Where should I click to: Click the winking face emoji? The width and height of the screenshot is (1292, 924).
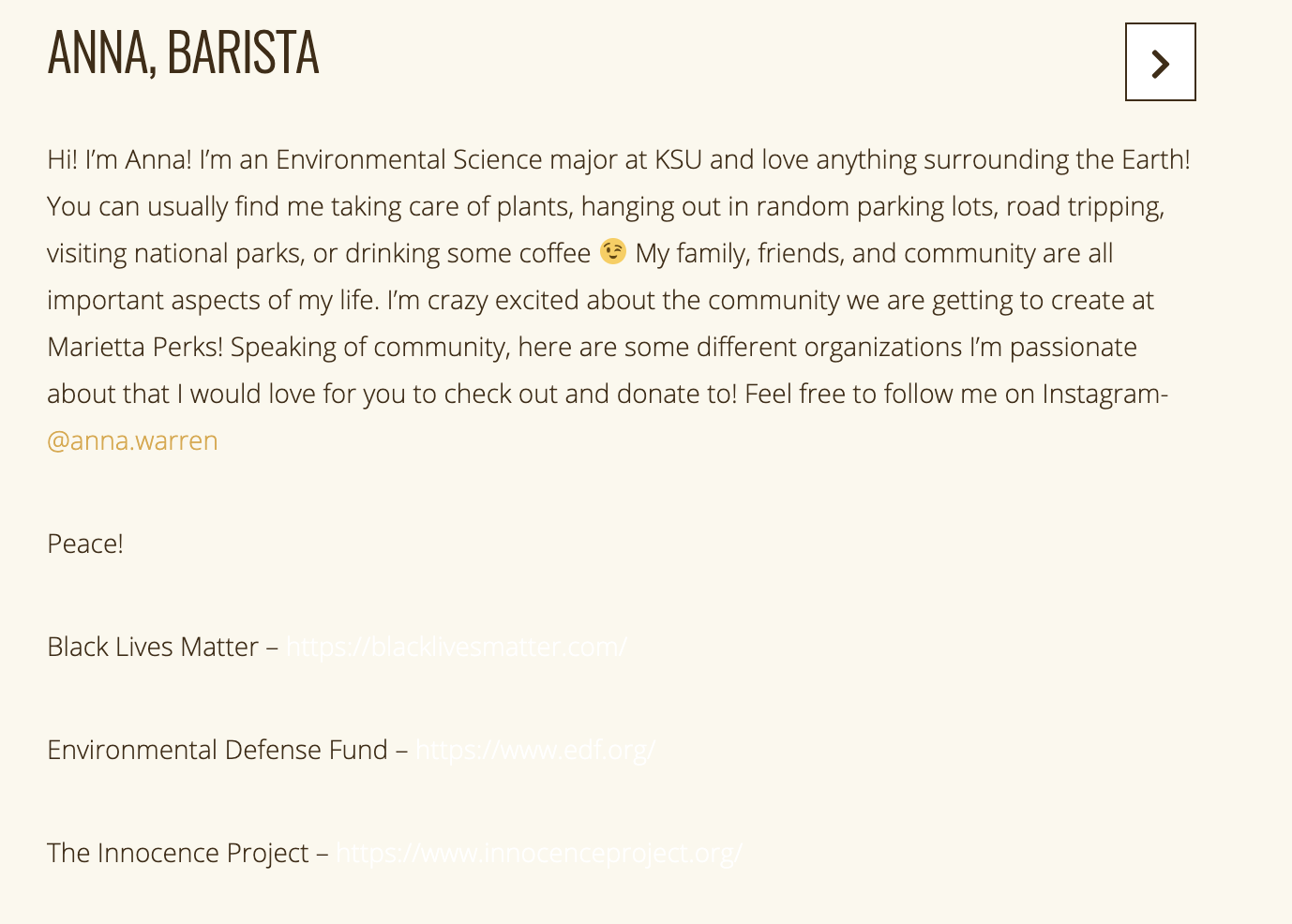click(x=613, y=252)
